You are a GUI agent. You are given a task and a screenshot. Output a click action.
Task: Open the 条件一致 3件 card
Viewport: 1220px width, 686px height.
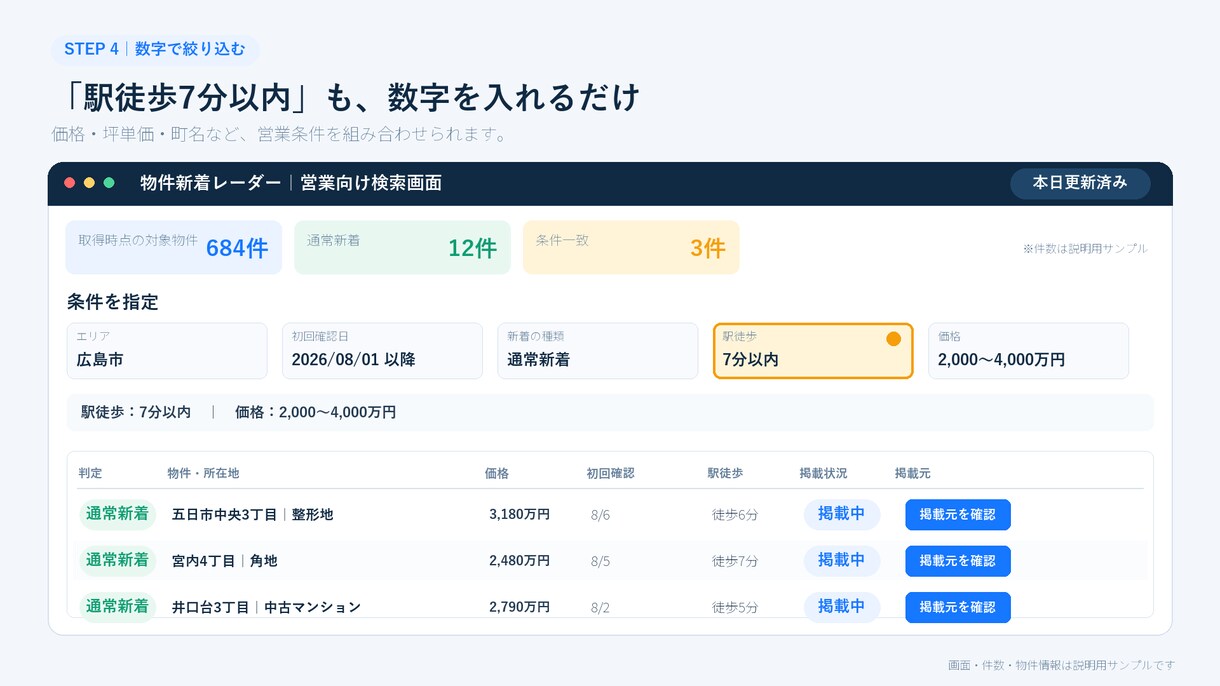[631, 247]
